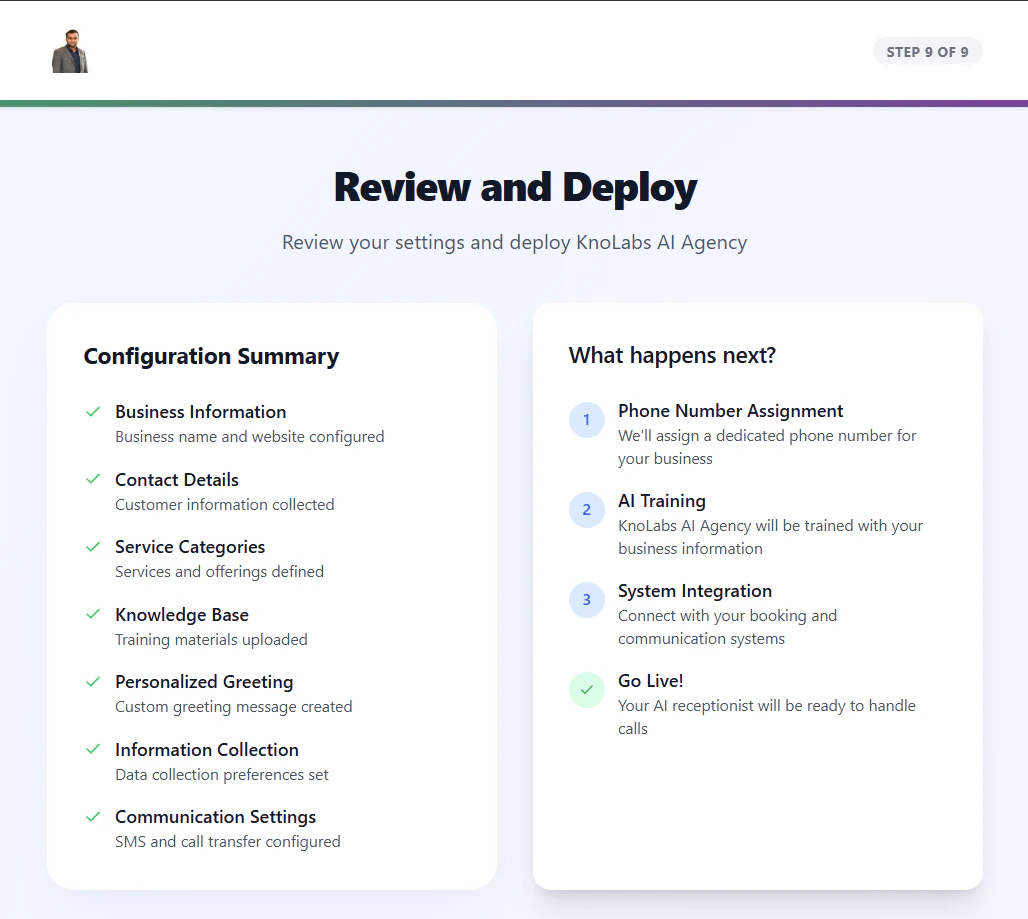Click the step 3 circle for System Integration
The height and width of the screenshot is (919, 1028).
[587, 600]
